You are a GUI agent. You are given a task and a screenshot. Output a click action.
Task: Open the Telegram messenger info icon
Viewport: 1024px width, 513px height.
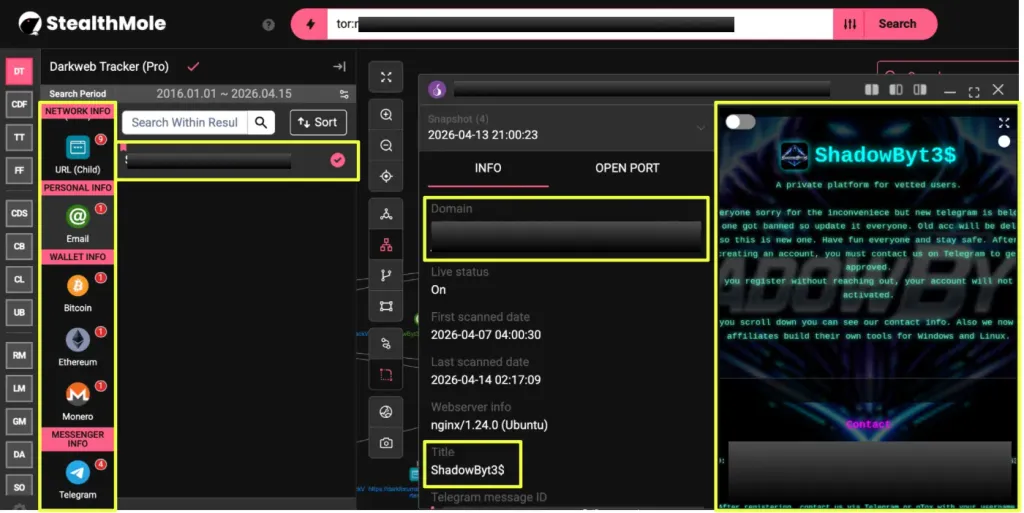pos(78,472)
